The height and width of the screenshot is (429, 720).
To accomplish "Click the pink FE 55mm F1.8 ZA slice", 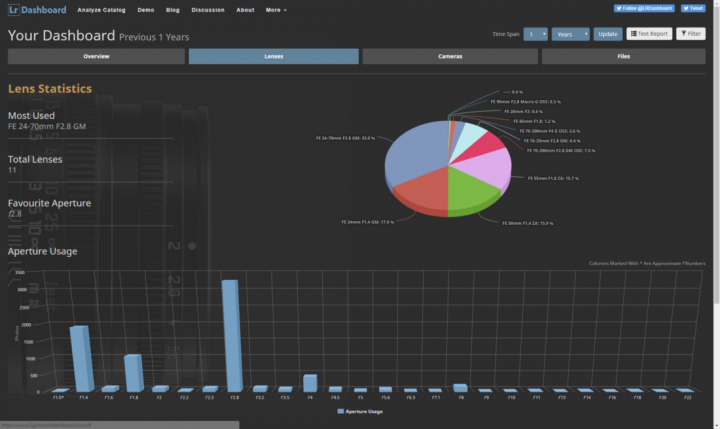I will coord(487,168).
